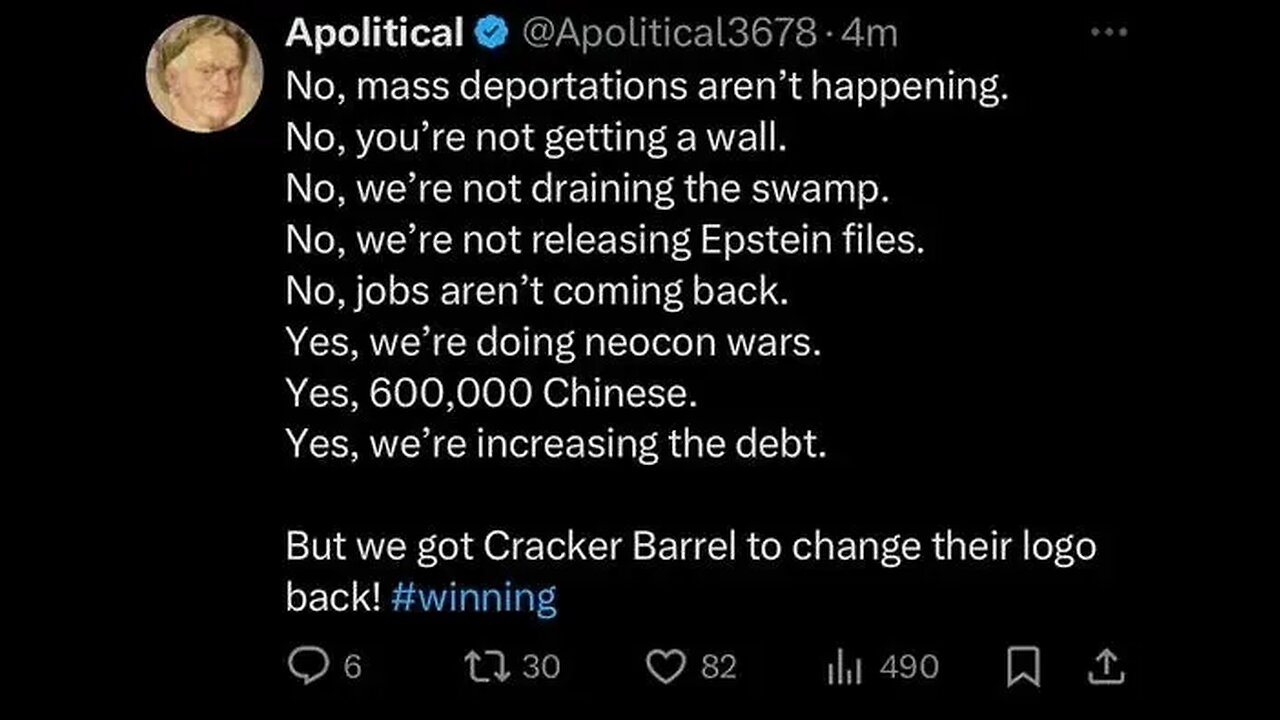
Task: Click the blue verified checkmark badge
Action: click(489, 34)
